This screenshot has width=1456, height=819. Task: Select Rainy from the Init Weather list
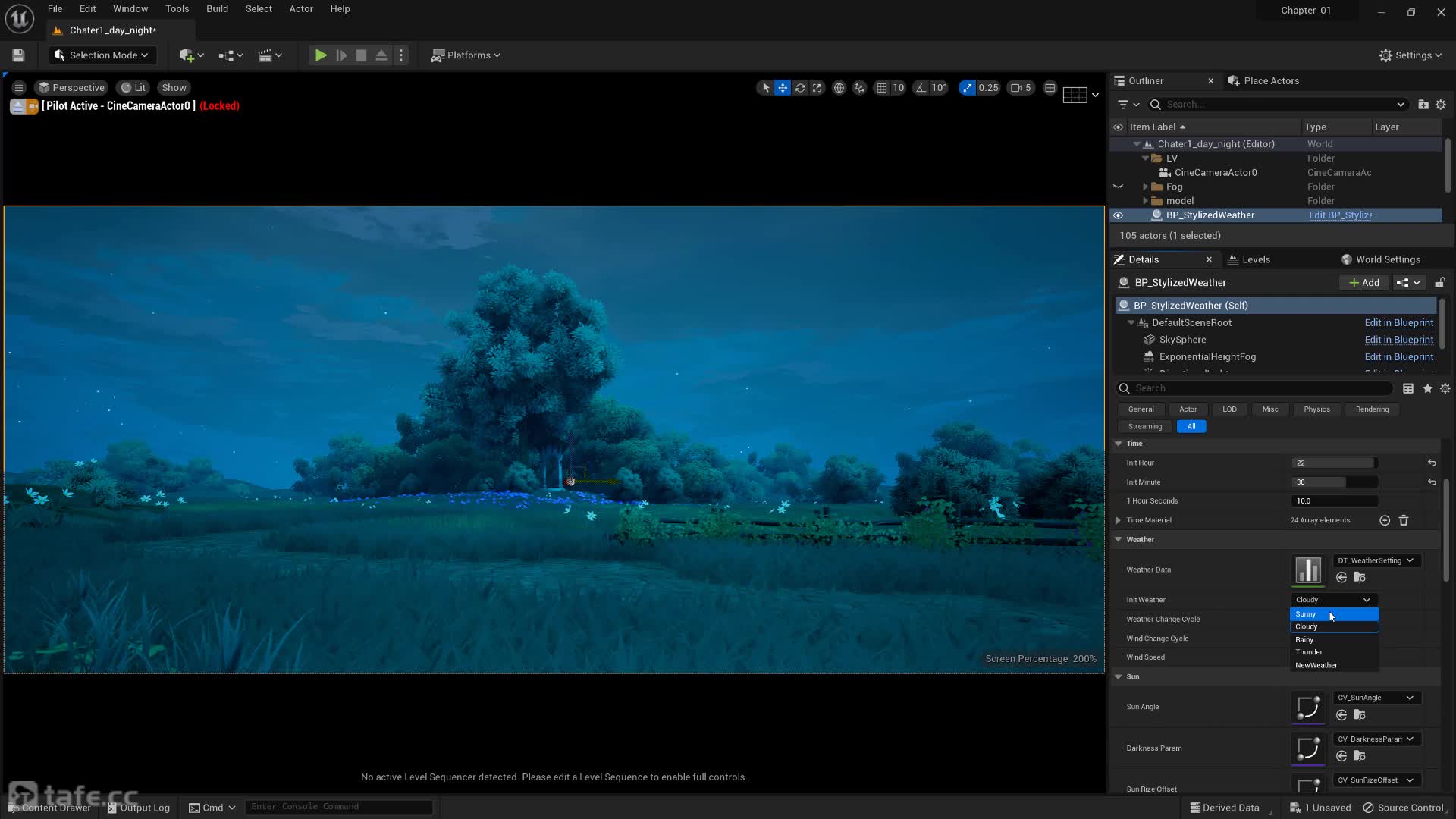point(1334,640)
